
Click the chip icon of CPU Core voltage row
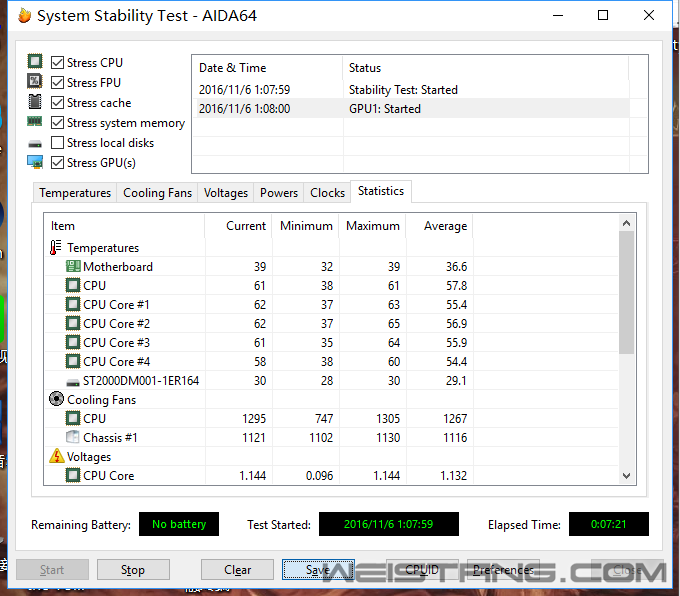(73, 475)
